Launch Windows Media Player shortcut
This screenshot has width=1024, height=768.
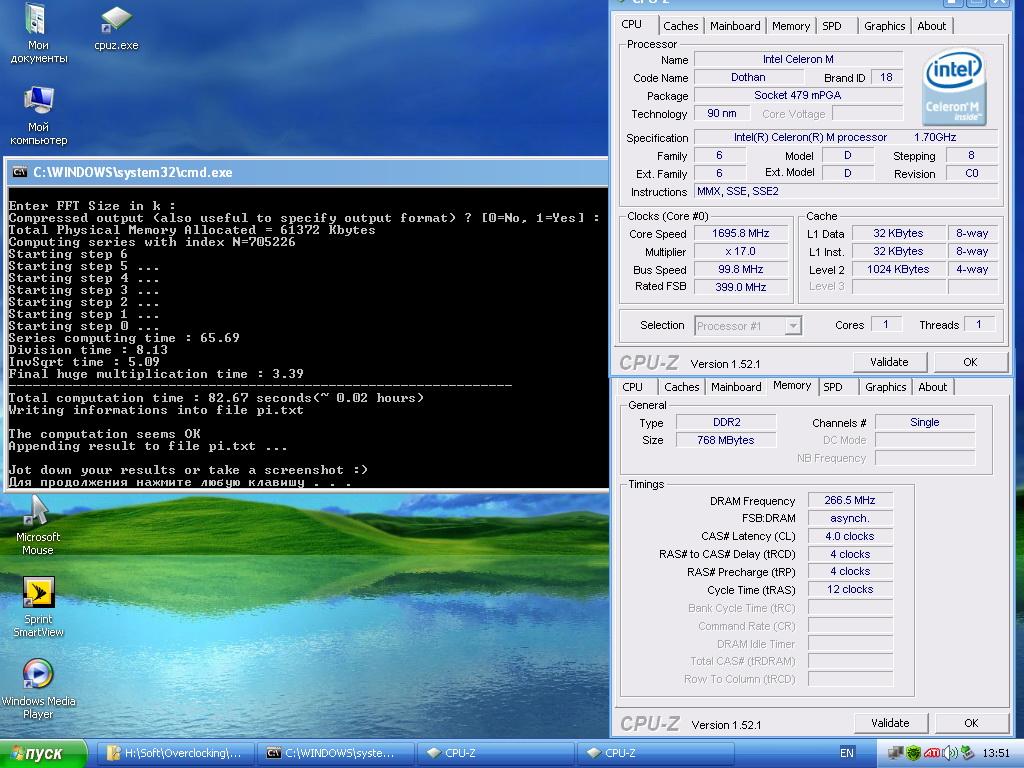(x=38, y=689)
